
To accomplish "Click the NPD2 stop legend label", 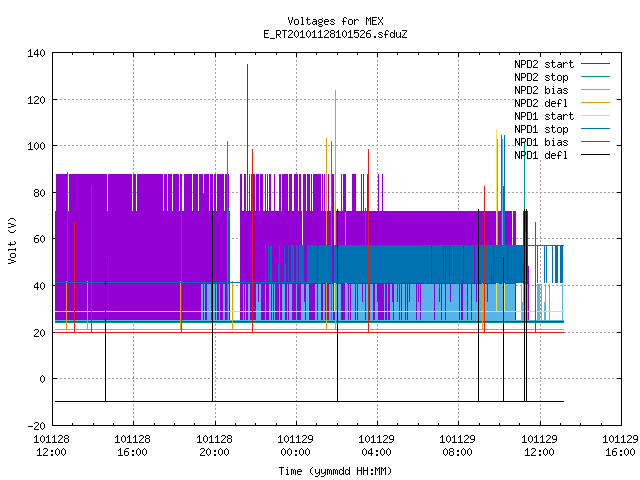I will (541, 77).
